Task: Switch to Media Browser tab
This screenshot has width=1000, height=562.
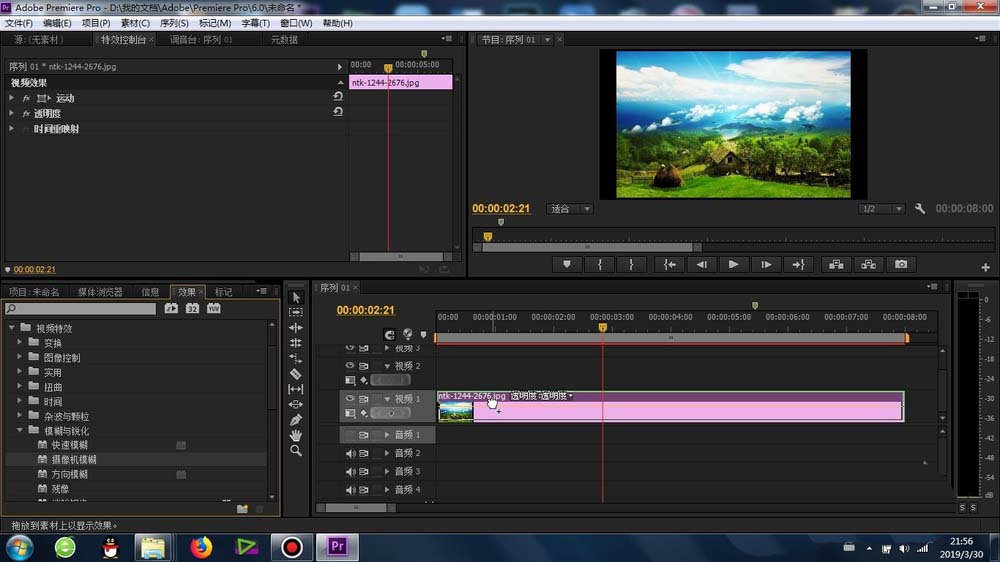Action: (x=100, y=292)
